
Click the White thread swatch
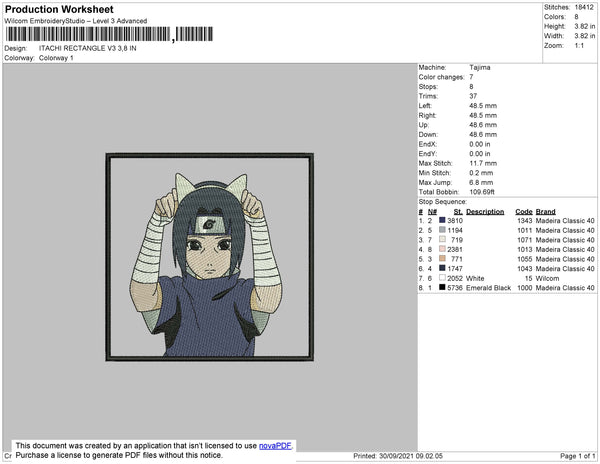coord(442,278)
